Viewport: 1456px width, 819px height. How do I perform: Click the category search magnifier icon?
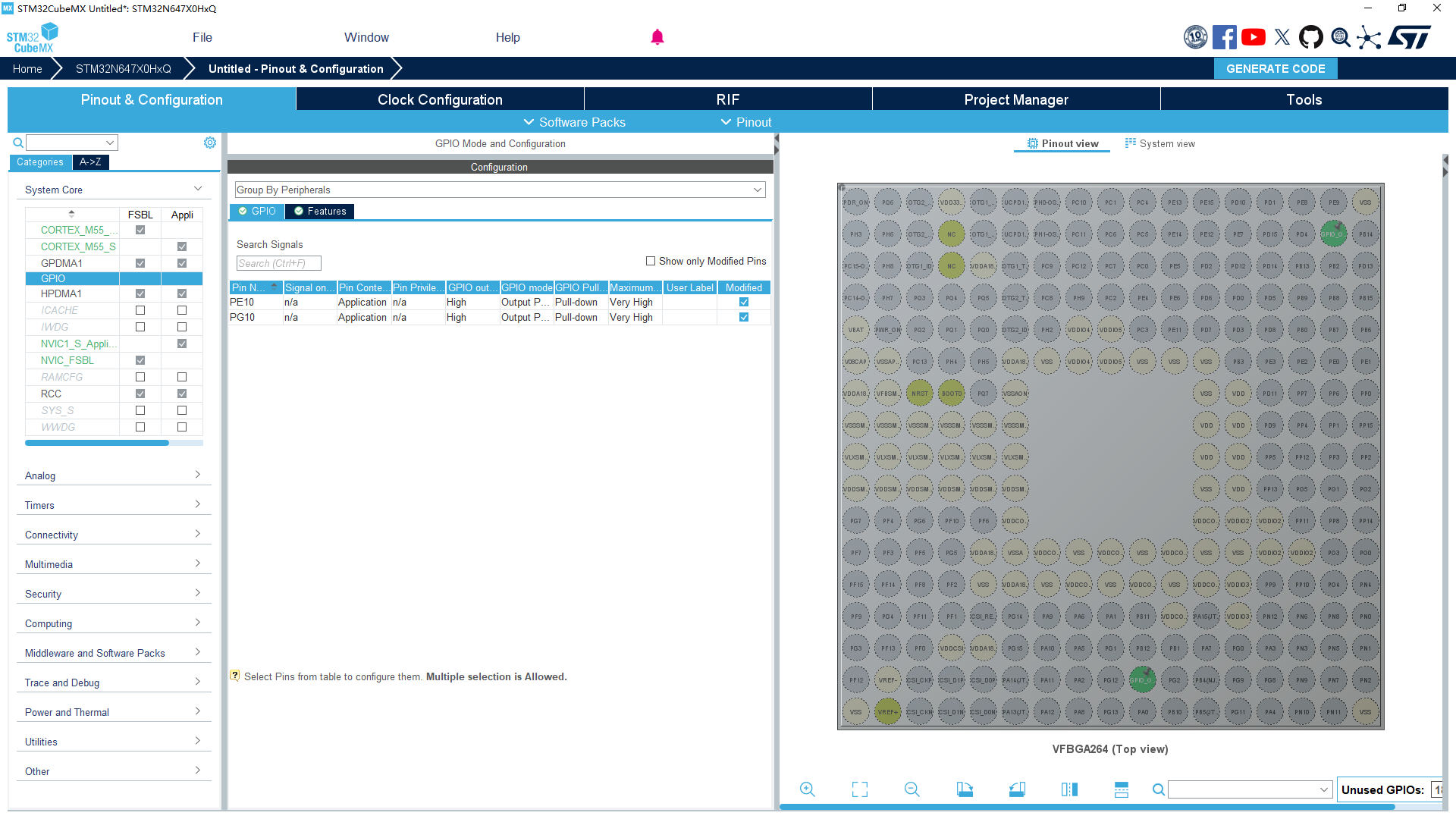point(18,143)
